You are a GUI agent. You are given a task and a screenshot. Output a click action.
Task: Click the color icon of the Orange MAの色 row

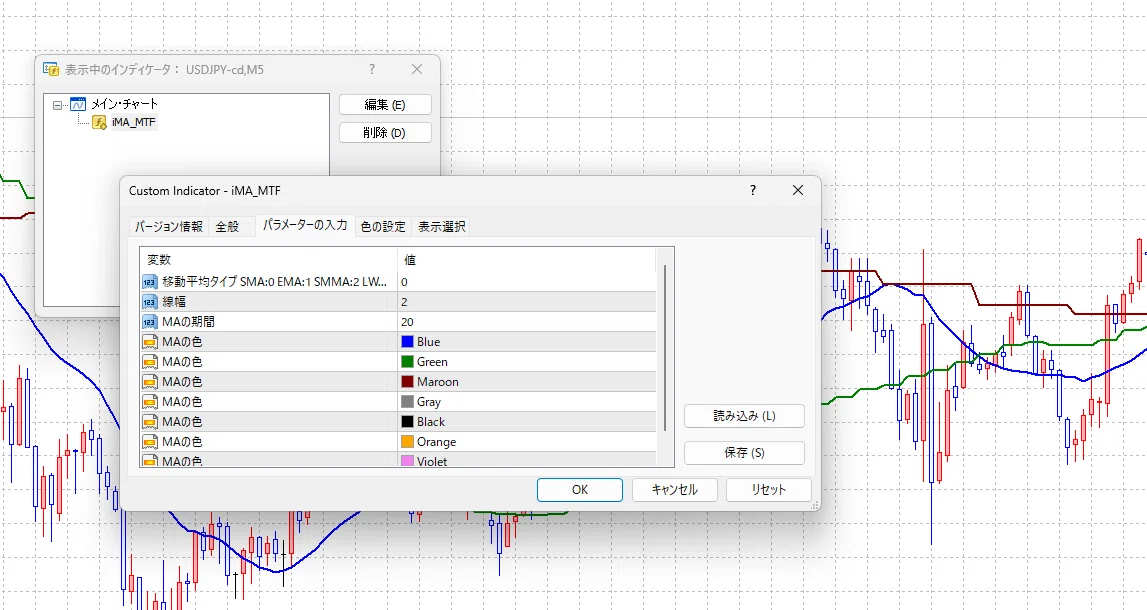pyautogui.click(x=149, y=442)
